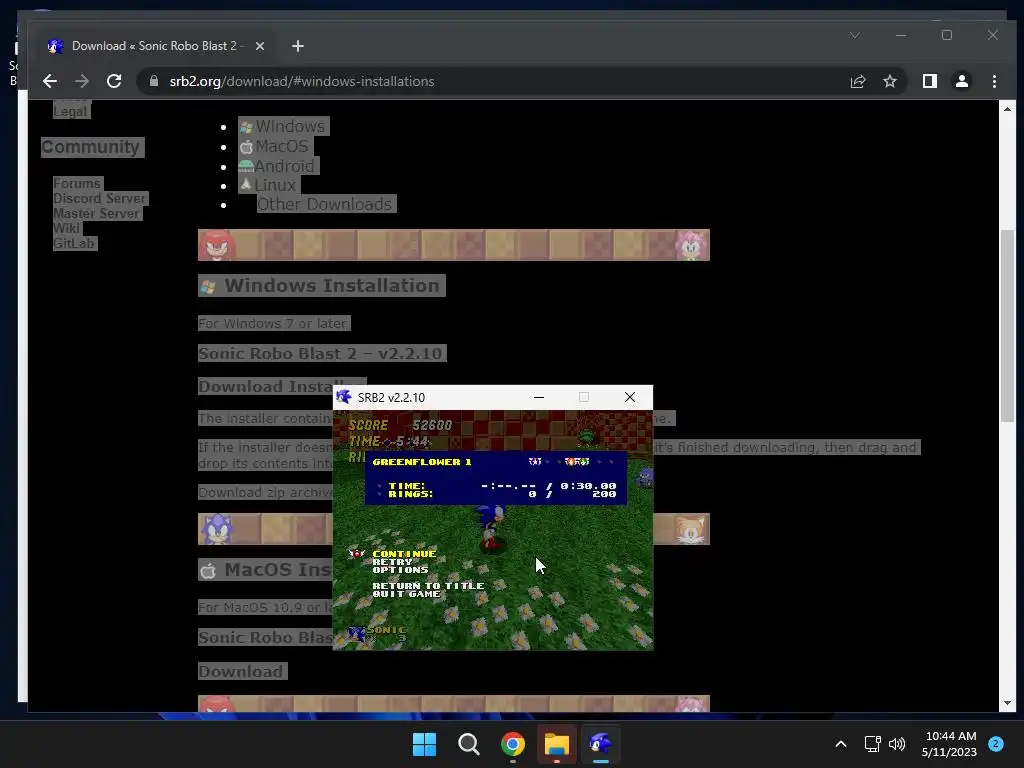
Task: Click Chrome's forward navigation arrow
Action: pos(82,81)
